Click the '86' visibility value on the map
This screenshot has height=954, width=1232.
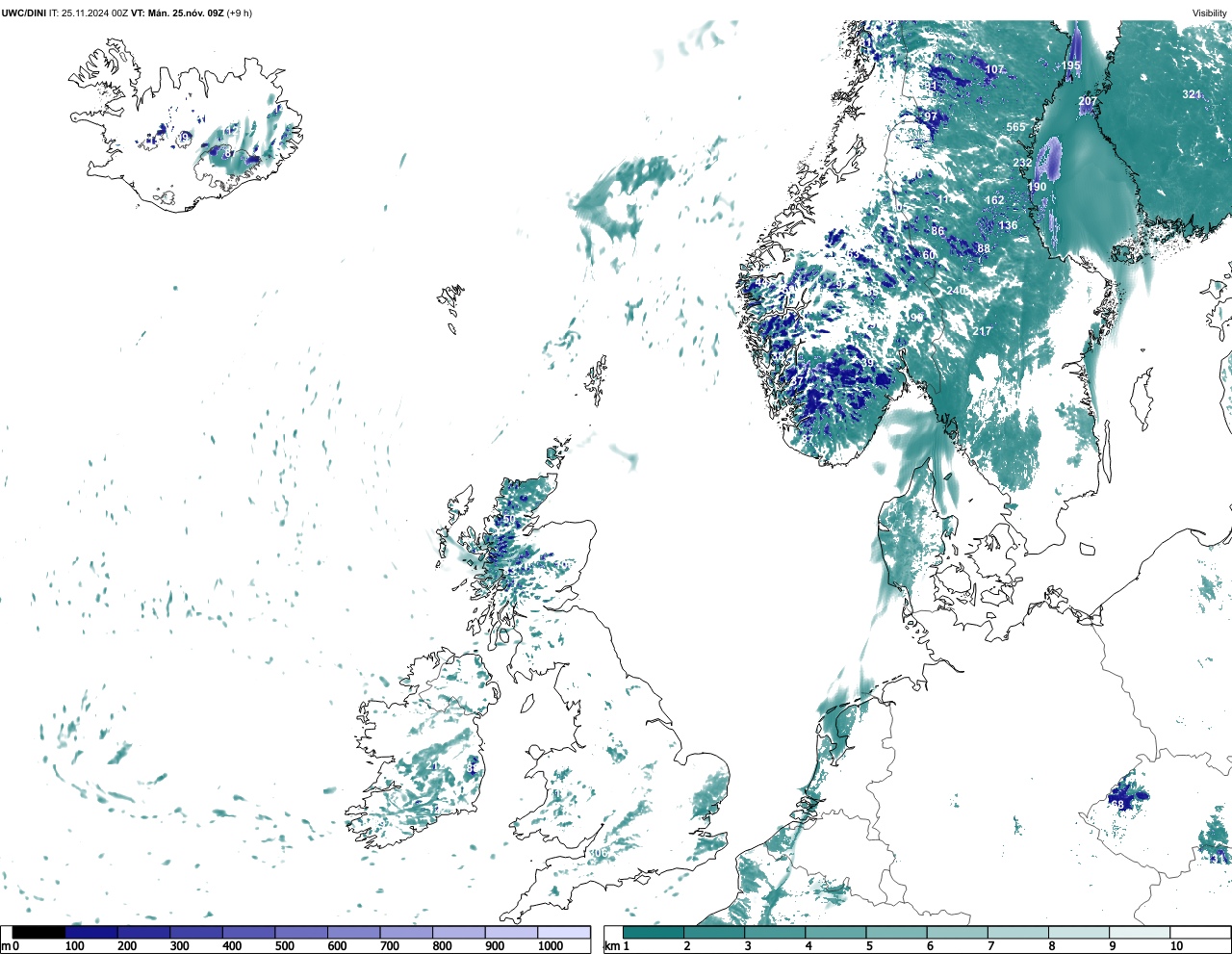(x=937, y=231)
